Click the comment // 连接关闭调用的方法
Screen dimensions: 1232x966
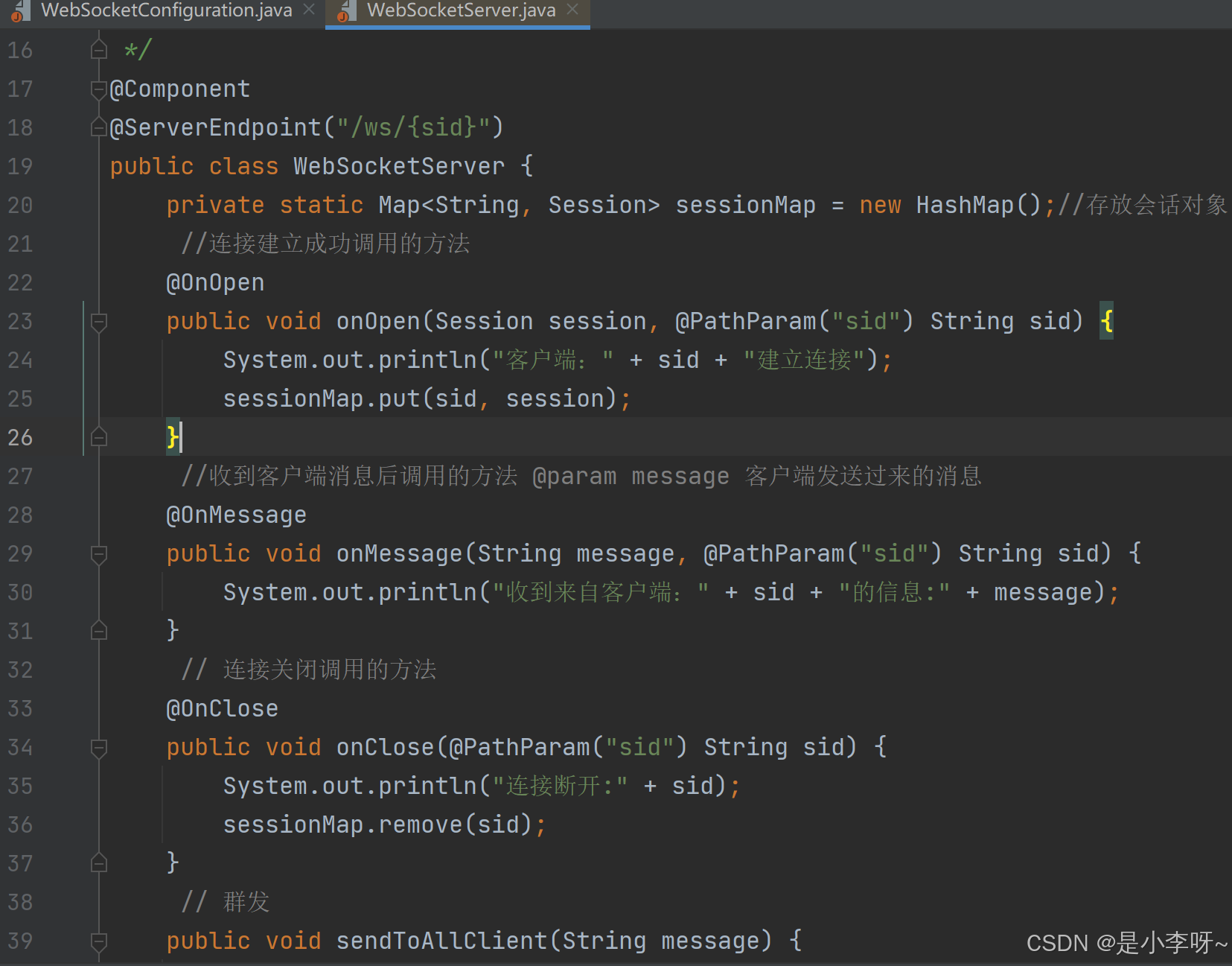(309, 670)
